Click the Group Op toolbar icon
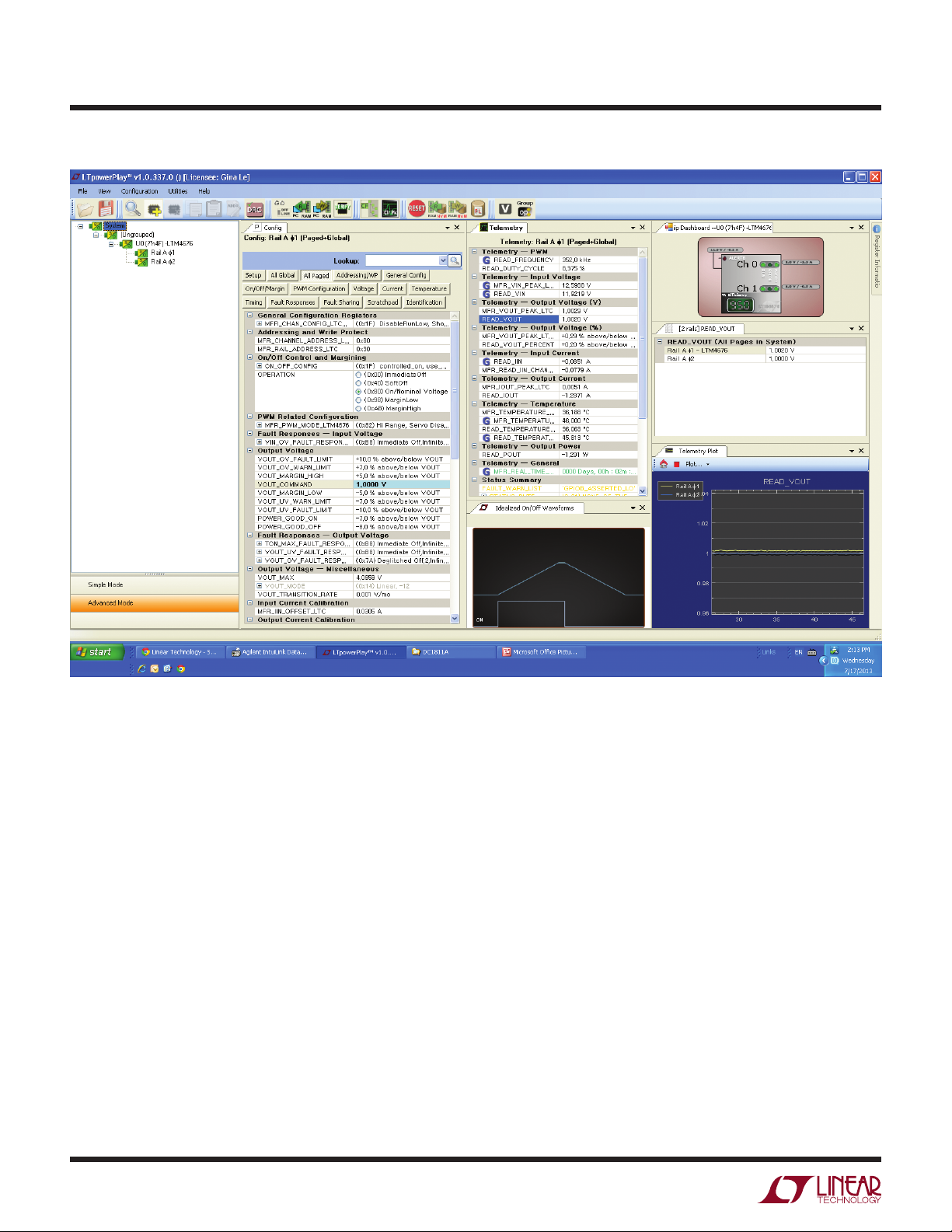Image resolution: width=952 pixels, height=1232 pixels. tap(525, 208)
